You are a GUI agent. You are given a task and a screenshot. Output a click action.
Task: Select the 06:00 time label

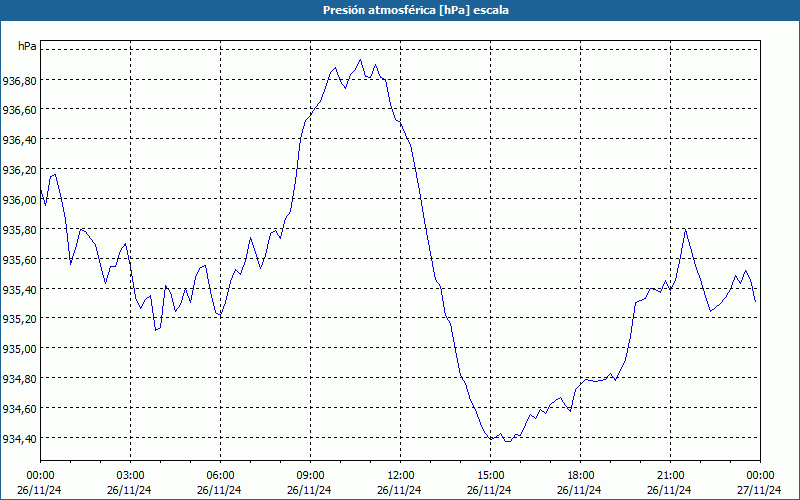(220, 476)
